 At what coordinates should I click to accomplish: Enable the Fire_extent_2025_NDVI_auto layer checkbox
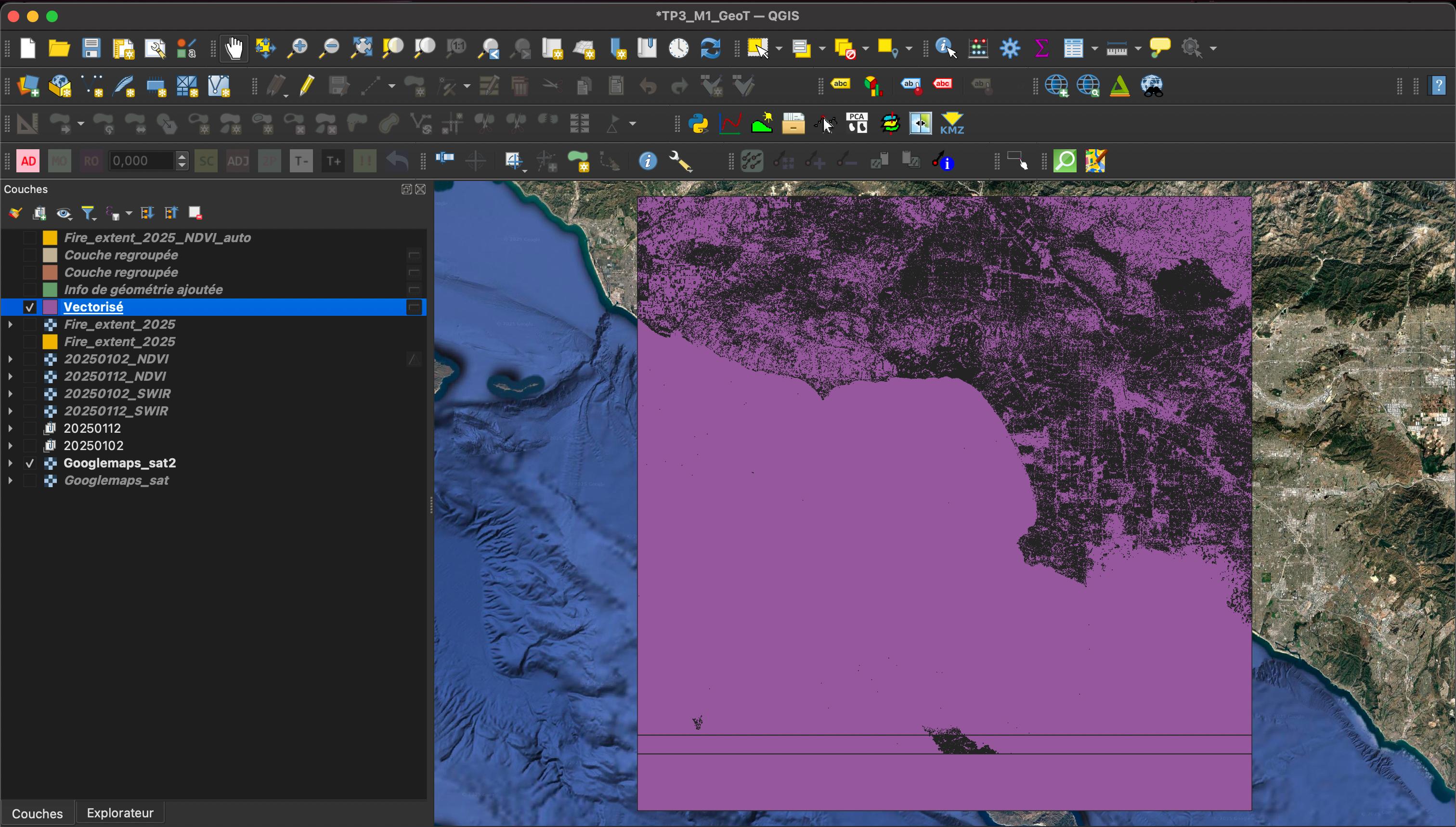click(29, 238)
